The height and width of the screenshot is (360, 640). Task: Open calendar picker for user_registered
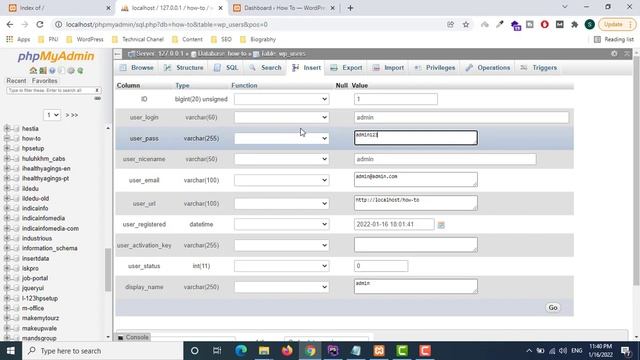(x=441, y=225)
